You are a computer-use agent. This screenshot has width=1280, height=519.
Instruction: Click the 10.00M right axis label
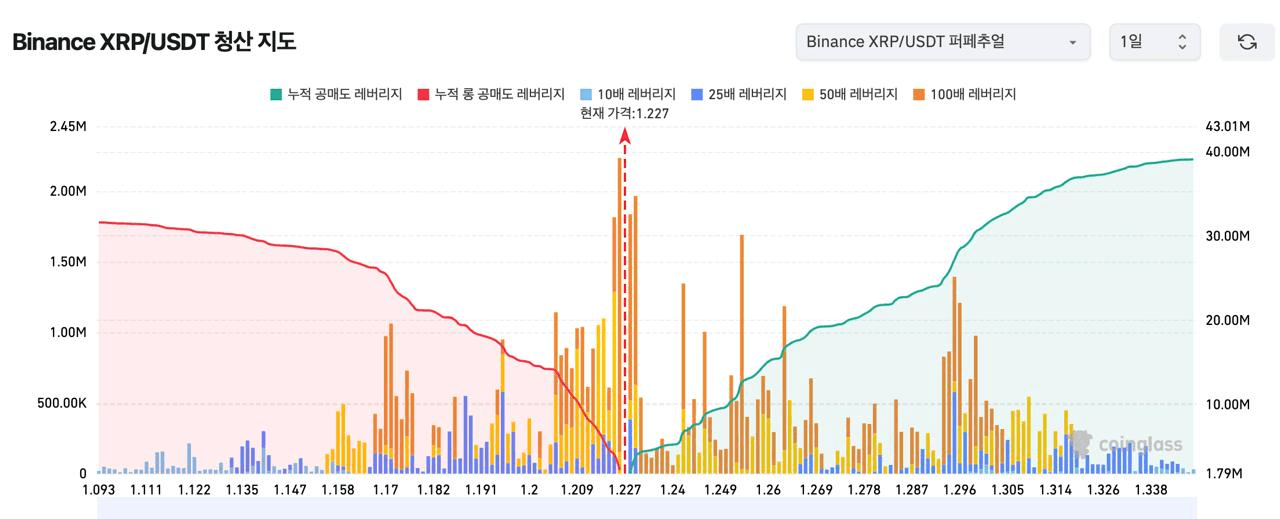pos(1229,405)
